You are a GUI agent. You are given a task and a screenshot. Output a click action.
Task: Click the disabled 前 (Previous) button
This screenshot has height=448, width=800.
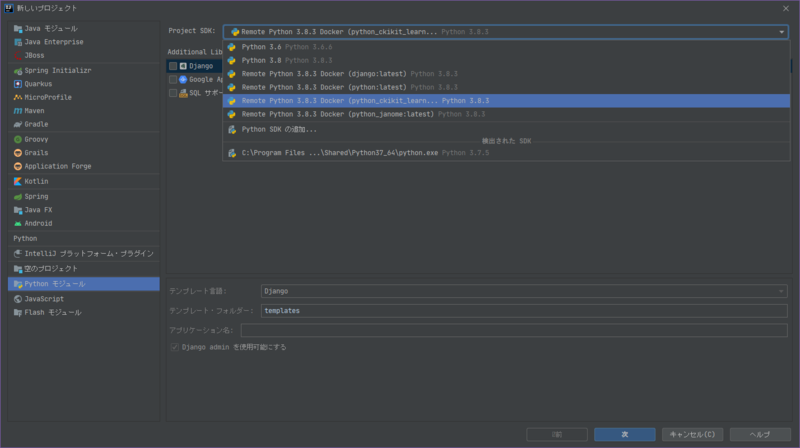tap(557, 434)
